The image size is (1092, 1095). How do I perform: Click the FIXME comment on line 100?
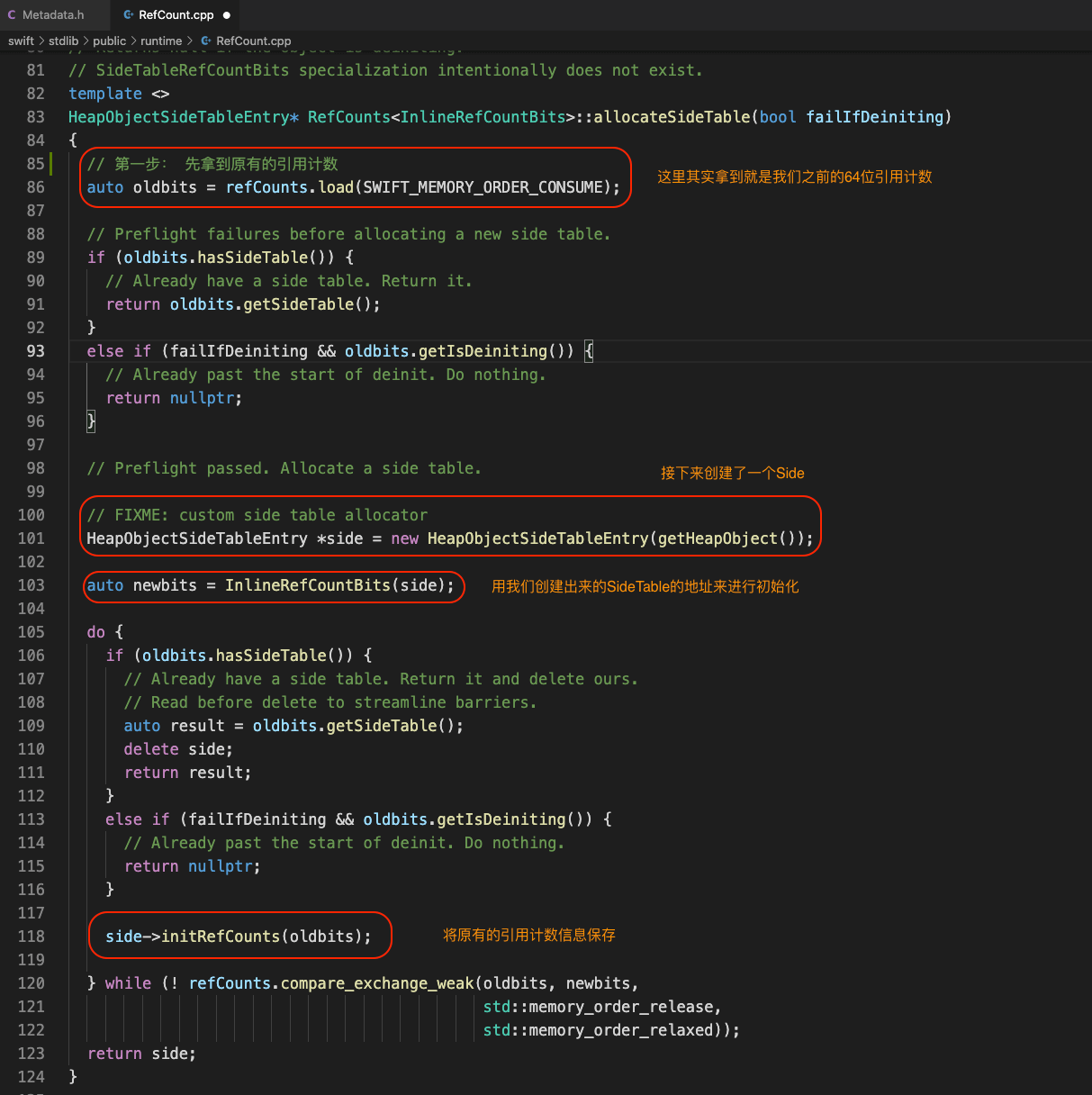(257, 515)
